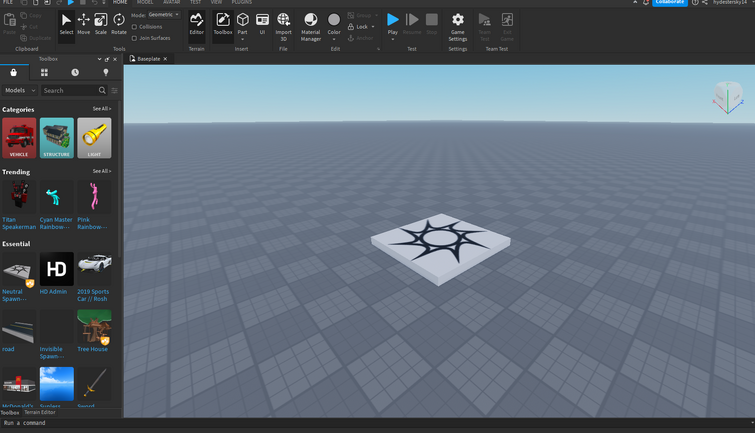Click See All next to Categories
Image resolution: width=755 pixels, height=433 pixels.
102,109
